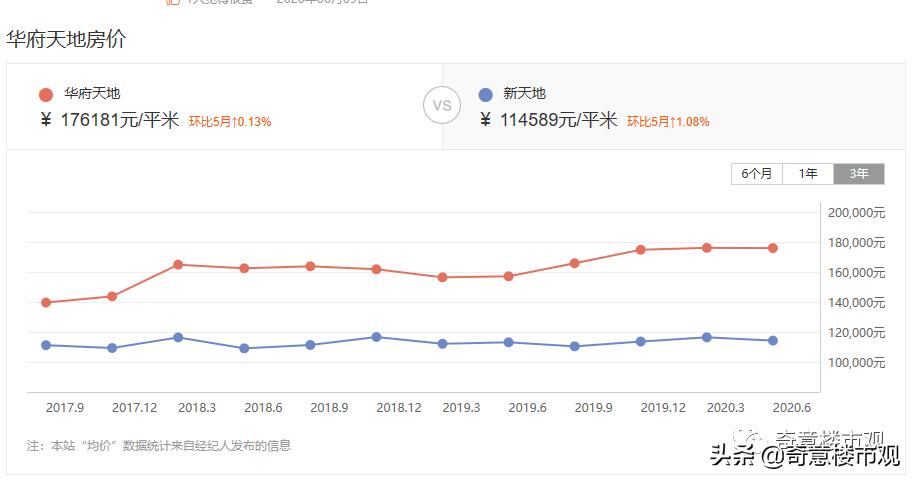Image resolution: width=914 pixels, height=481 pixels.
Task: Click the last blue data point on the 新天地 line
Action: click(773, 341)
